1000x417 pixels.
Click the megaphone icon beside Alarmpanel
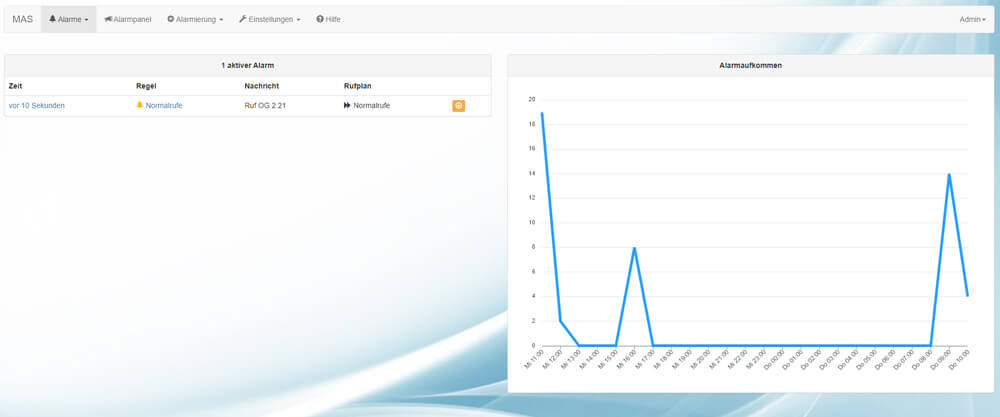coord(108,19)
